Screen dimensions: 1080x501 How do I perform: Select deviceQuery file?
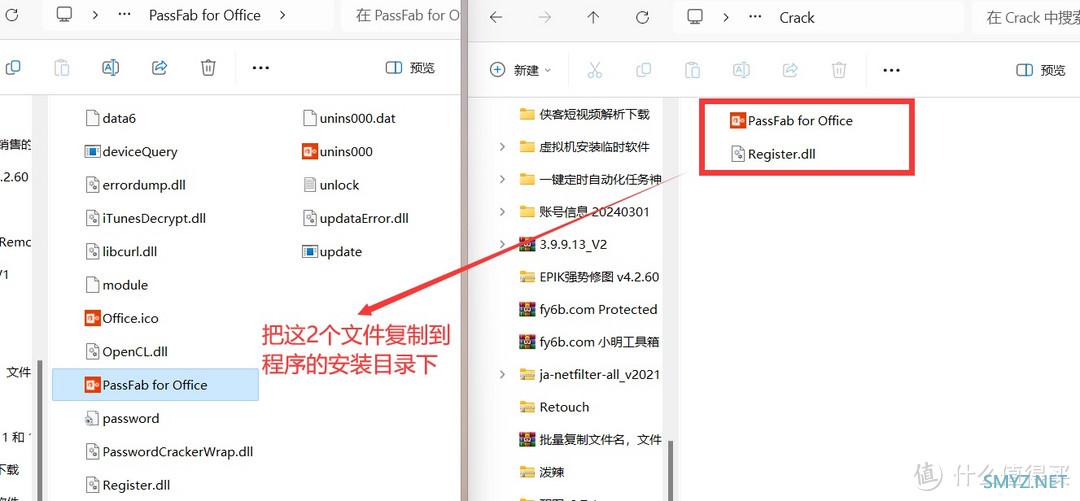[x=130, y=152]
